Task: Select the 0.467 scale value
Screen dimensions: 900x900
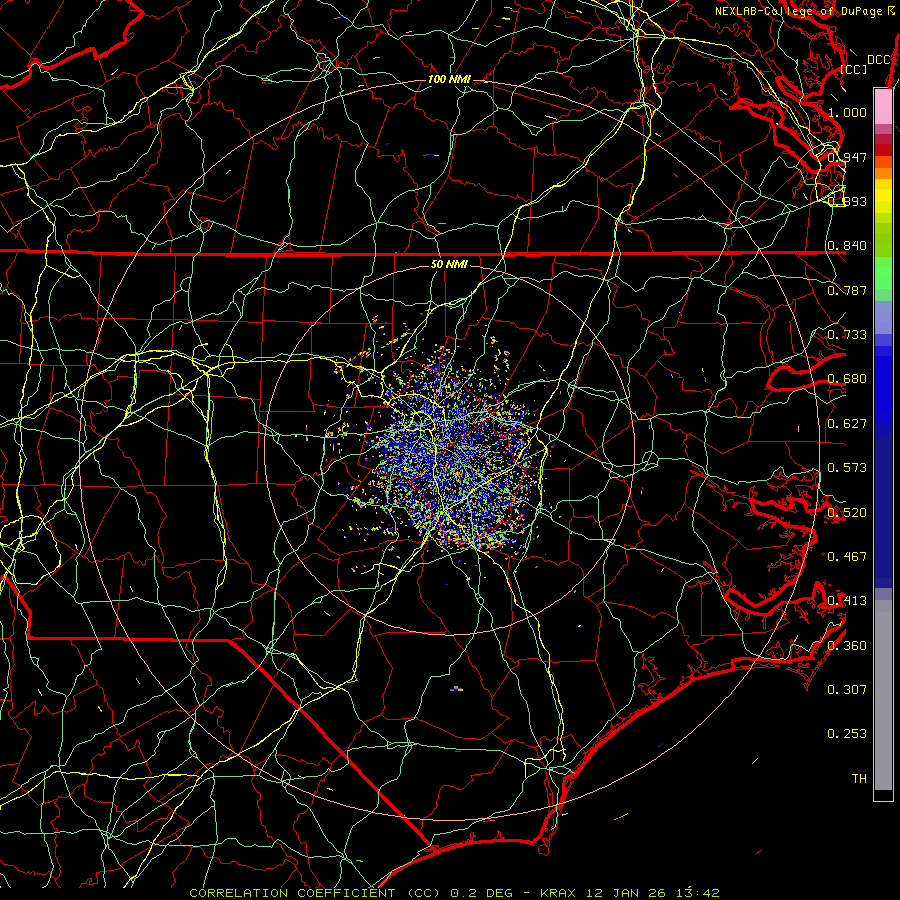Action: pyautogui.click(x=847, y=556)
